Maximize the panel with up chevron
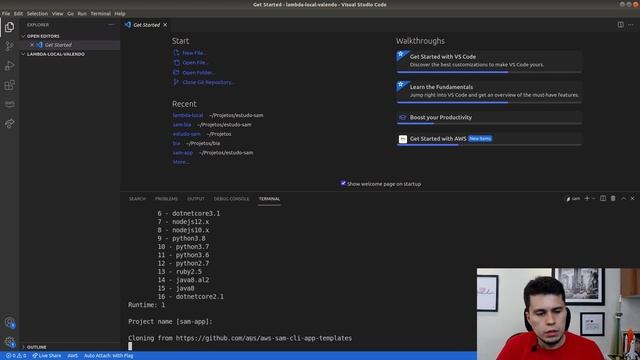 (x=623, y=198)
